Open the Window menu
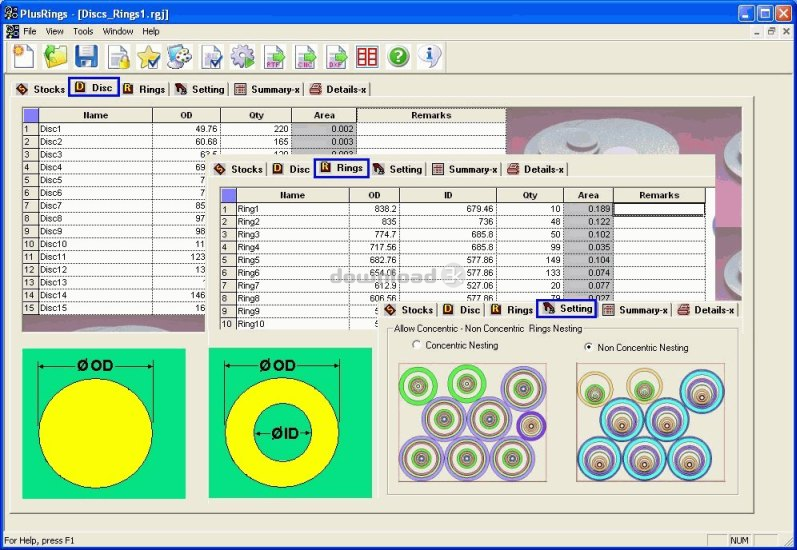The image size is (797, 550). pyautogui.click(x=118, y=32)
